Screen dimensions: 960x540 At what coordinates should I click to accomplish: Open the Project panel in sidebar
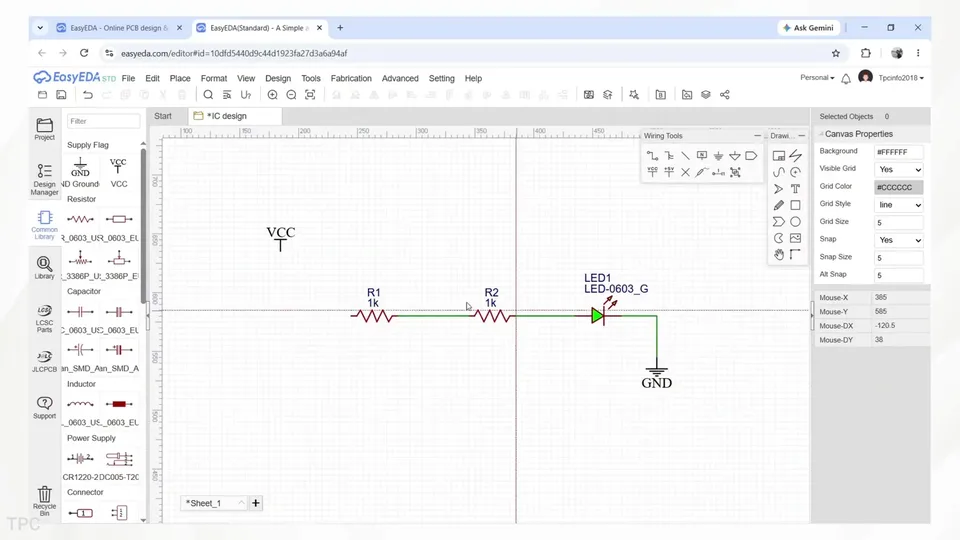point(44,129)
